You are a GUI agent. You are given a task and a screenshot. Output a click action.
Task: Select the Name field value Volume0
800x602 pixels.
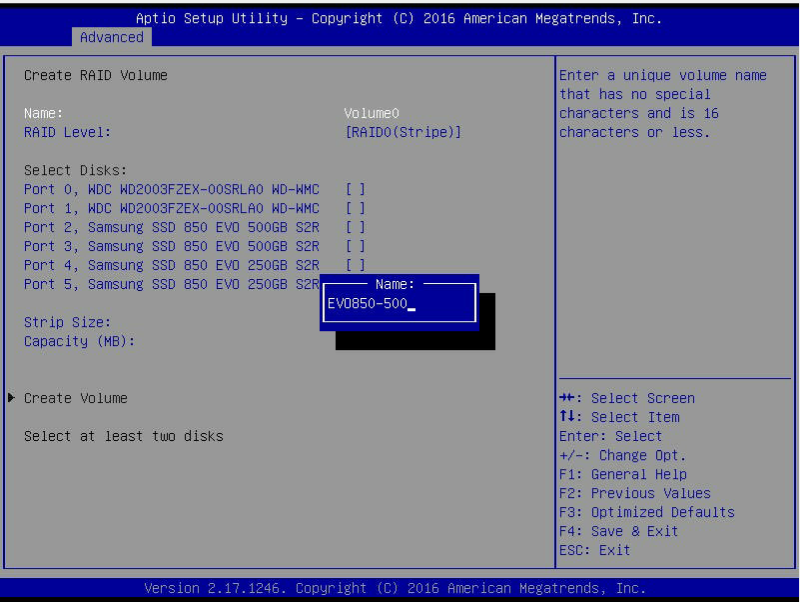(371, 113)
